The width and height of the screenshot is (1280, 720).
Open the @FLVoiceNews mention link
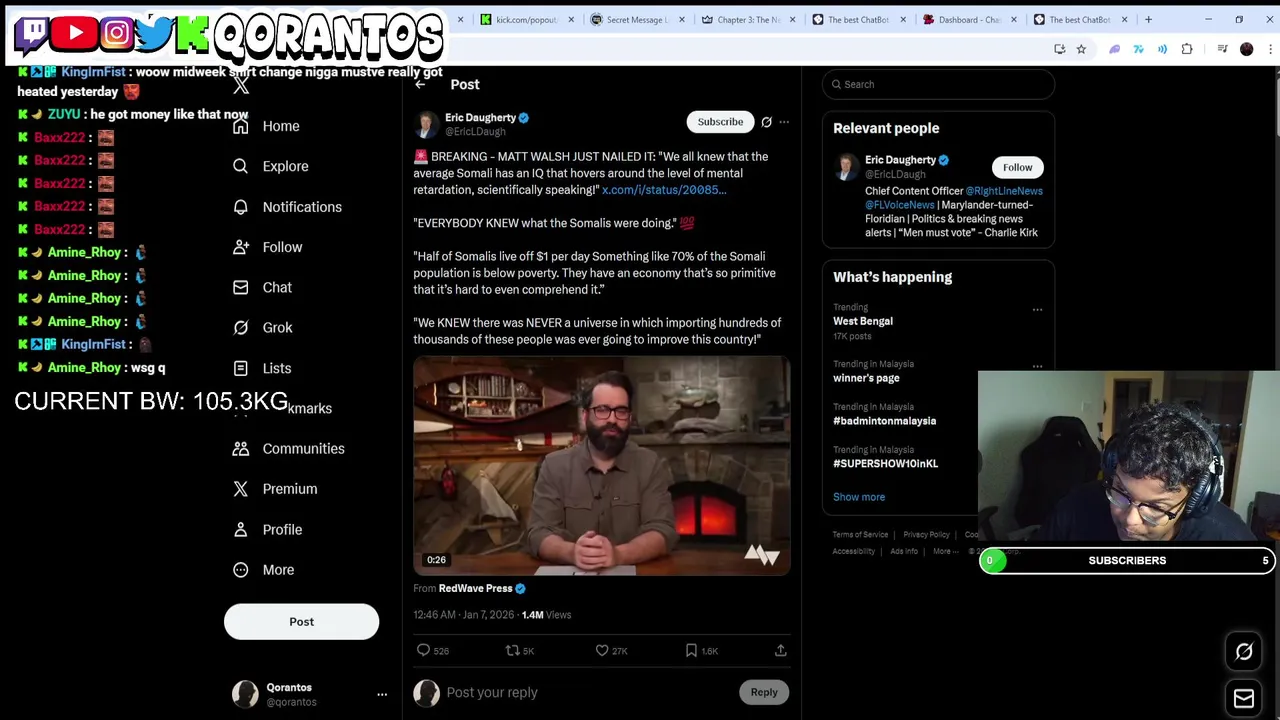pyautogui.click(x=900, y=205)
